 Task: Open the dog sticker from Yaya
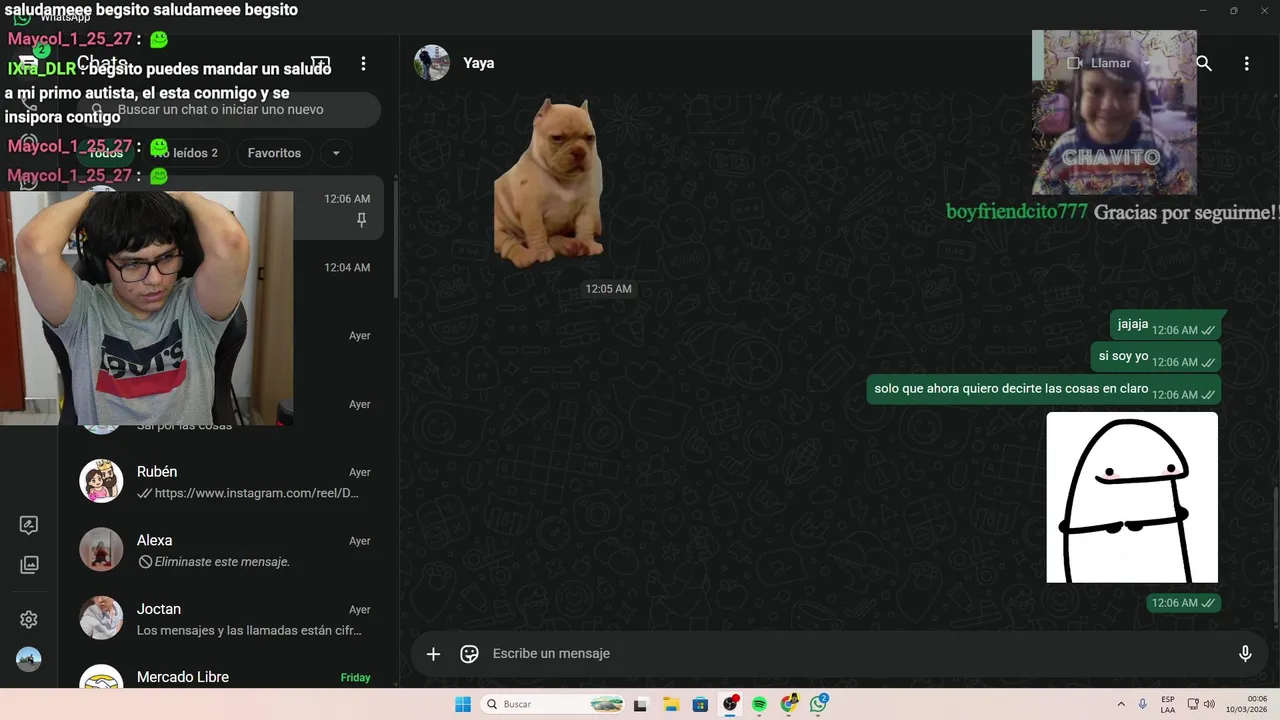tap(550, 183)
